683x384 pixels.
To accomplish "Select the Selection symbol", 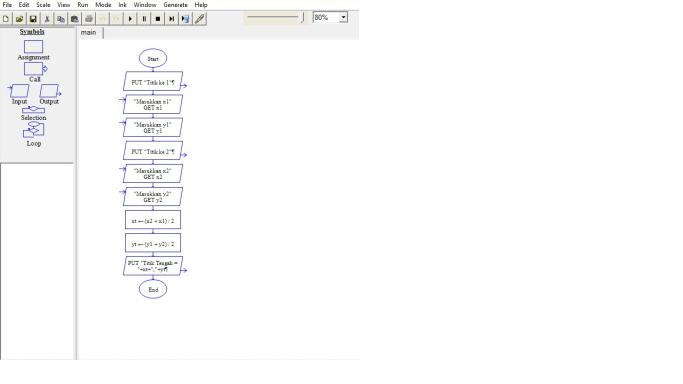I will pyautogui.click(x=33, y=110).
